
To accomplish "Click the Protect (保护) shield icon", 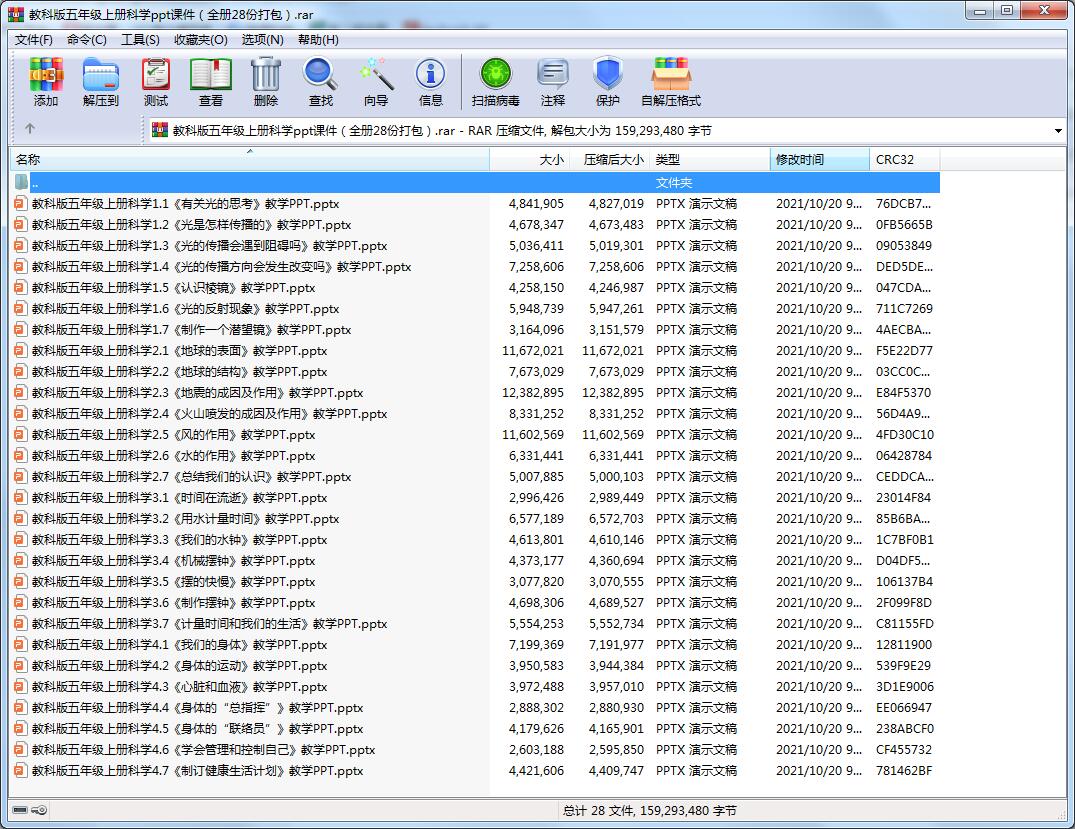I will coord(607,74).
